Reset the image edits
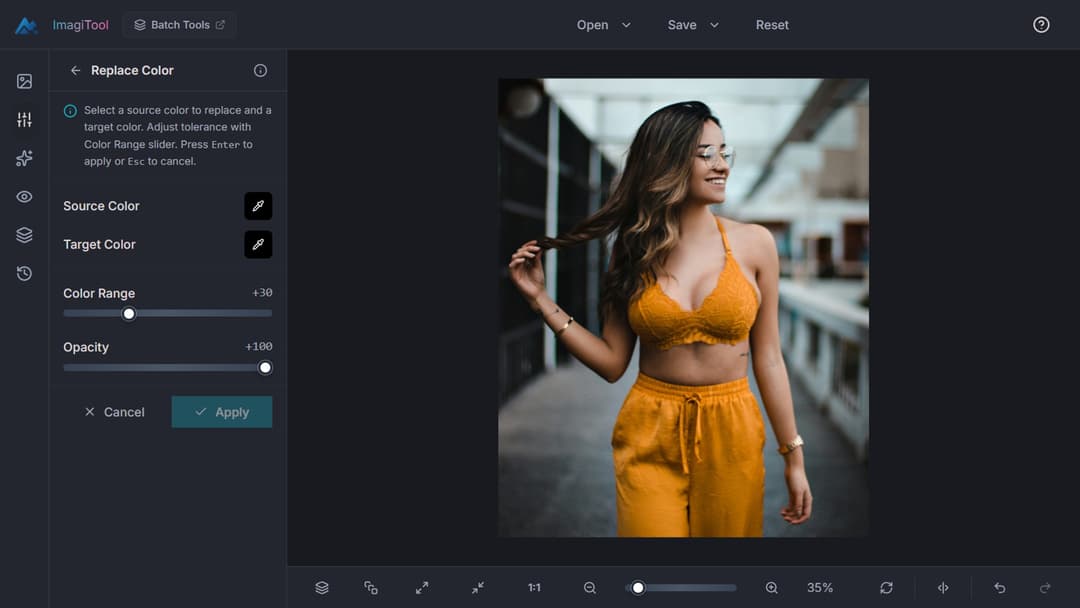1080x608 pixels. coord(772,25)
